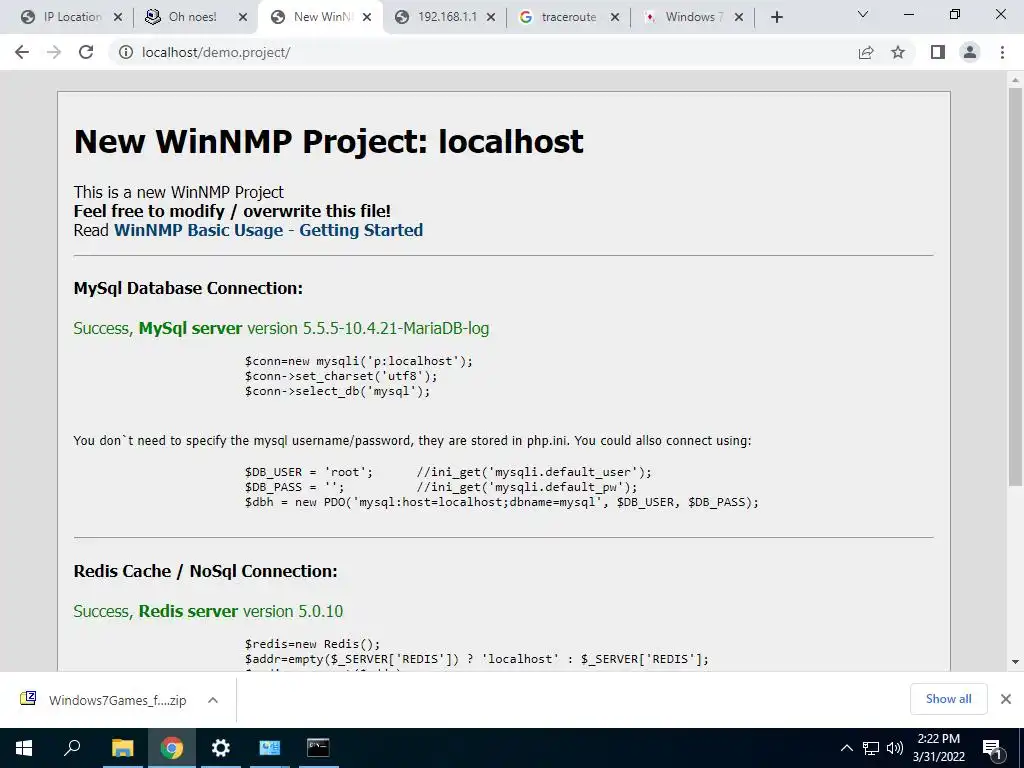
Task: Click the $dbh = new PDO code line
Action: pos(502,502)
